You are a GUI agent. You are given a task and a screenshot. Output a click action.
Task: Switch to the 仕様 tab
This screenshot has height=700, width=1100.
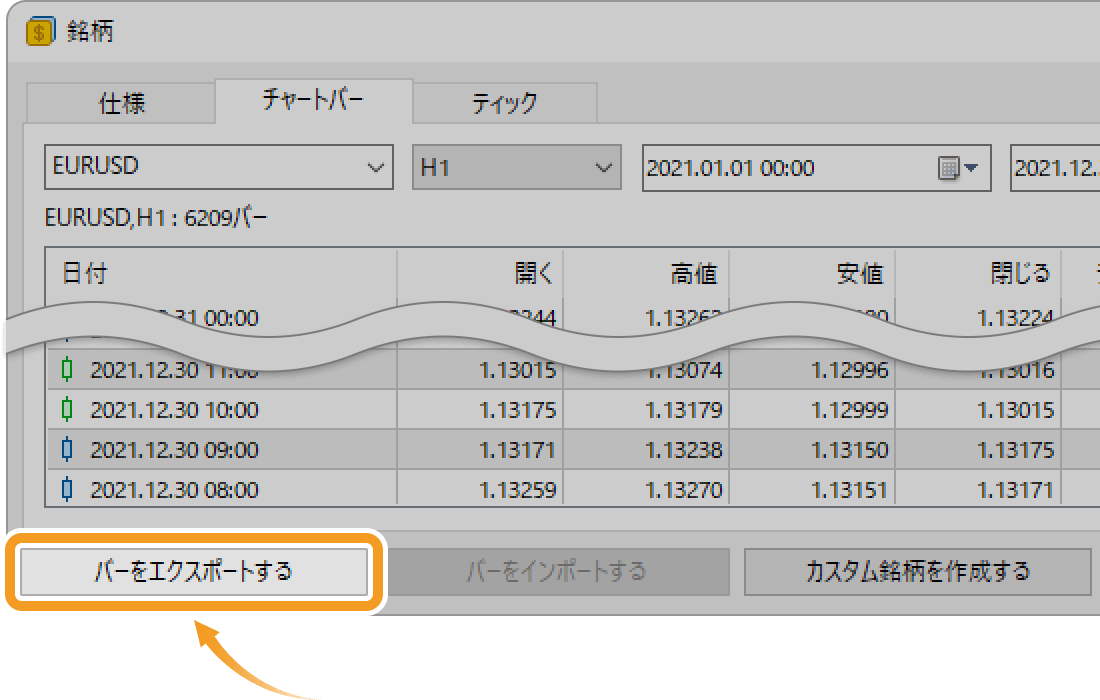point(121,104)
